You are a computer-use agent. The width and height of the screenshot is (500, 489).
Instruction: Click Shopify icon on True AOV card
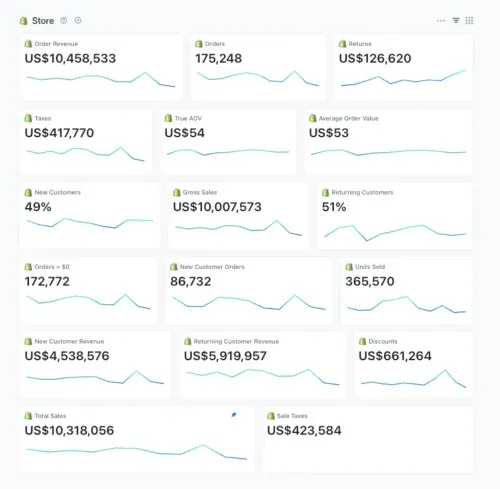pyautogui.click(x=168, y=118)
